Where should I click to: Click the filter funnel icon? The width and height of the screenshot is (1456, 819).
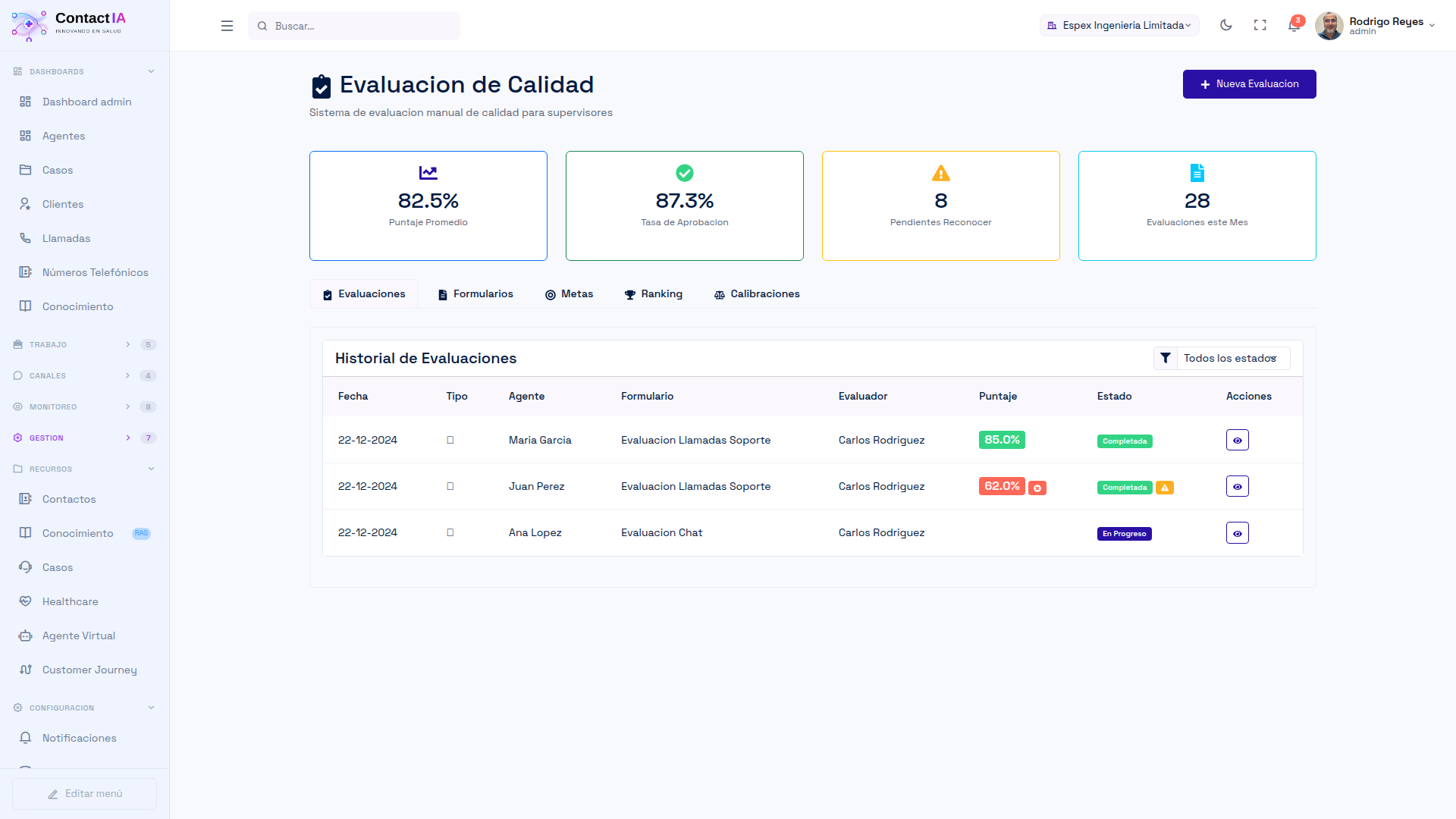click(1166, 358)
